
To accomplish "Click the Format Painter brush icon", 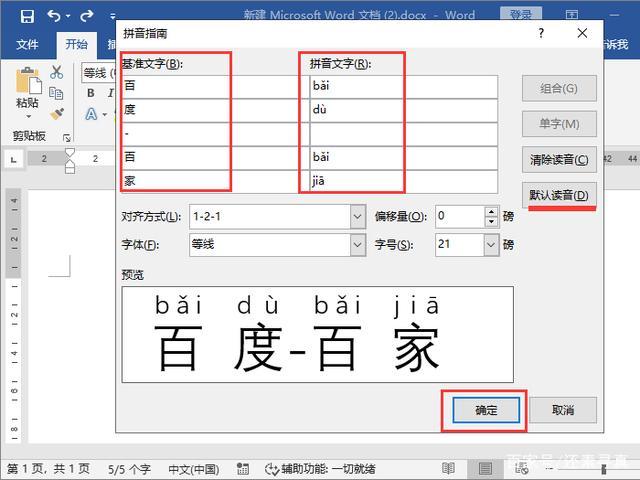I will (57, 114).
